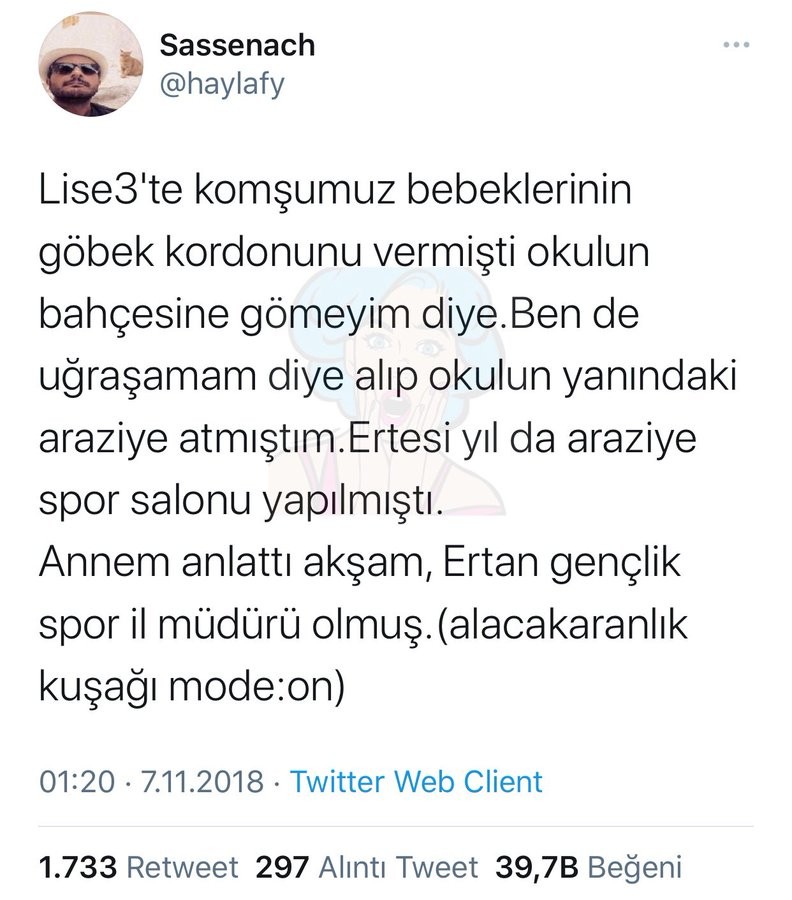Open the Twitter Web Client source link
This screenshot has width=792, height=900.
click(416, 781)
